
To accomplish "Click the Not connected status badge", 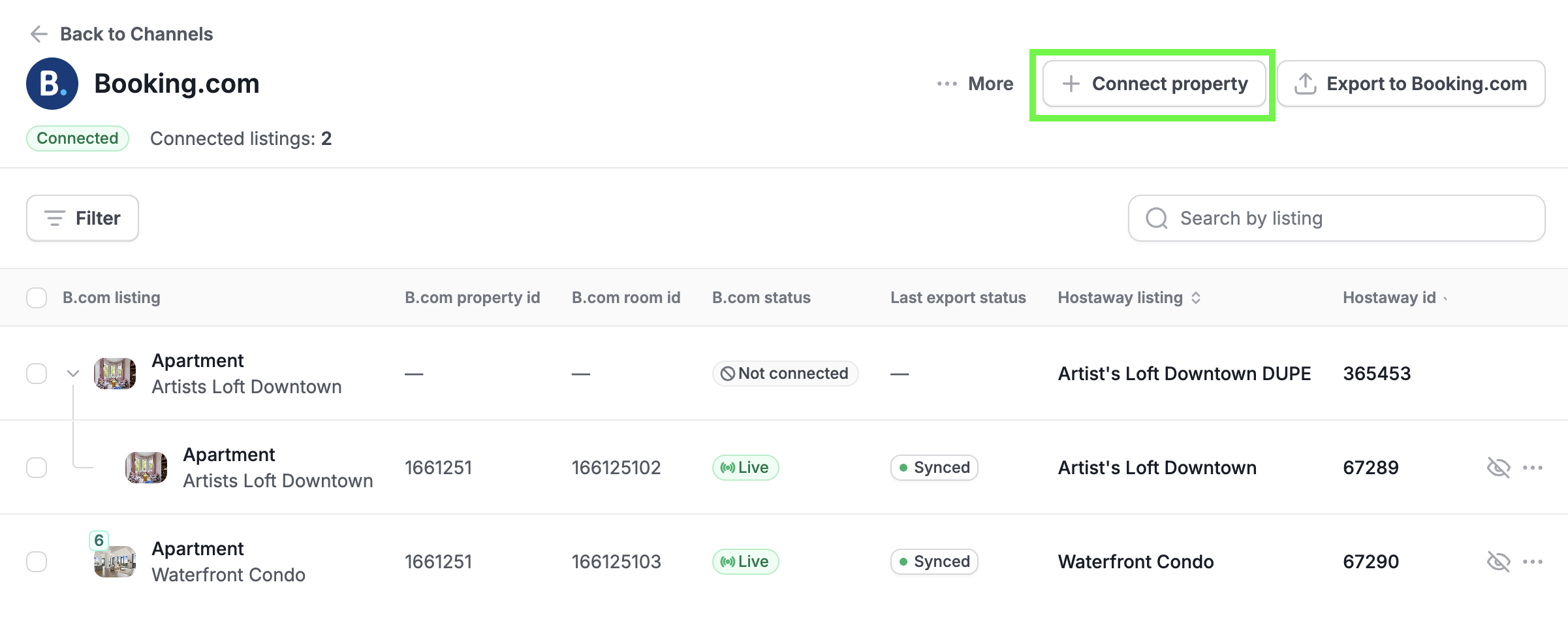I will tap(785, 374).
